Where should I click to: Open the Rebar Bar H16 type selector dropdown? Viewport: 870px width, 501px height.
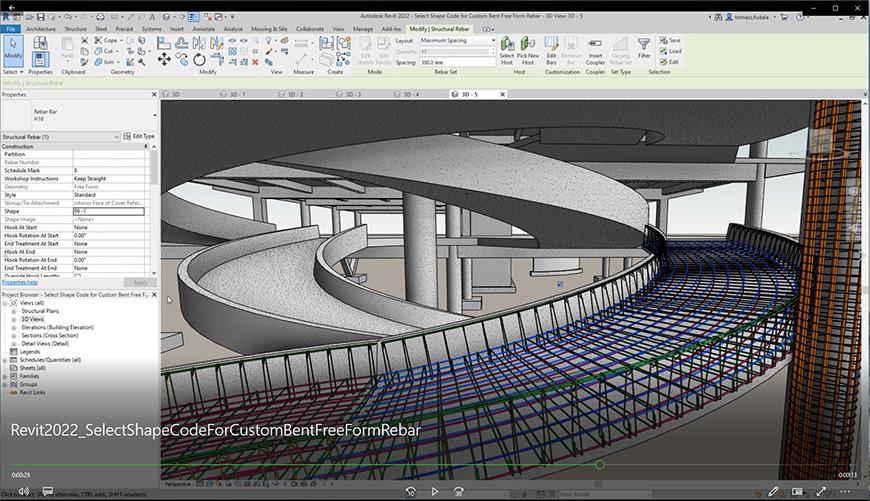pos(155,115)
